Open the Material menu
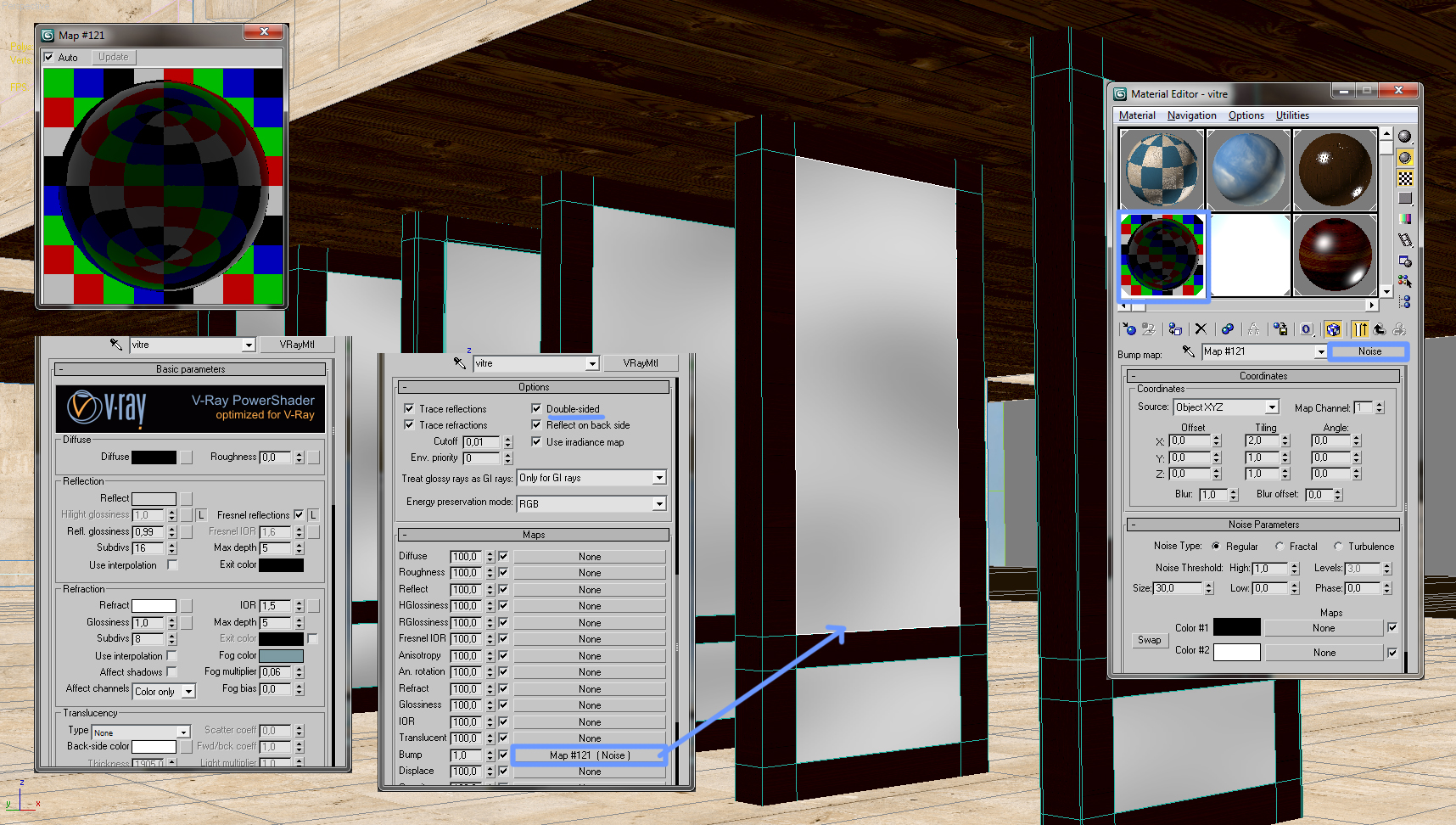This screenshot has width=1456, height=825. coord(1137,115)
